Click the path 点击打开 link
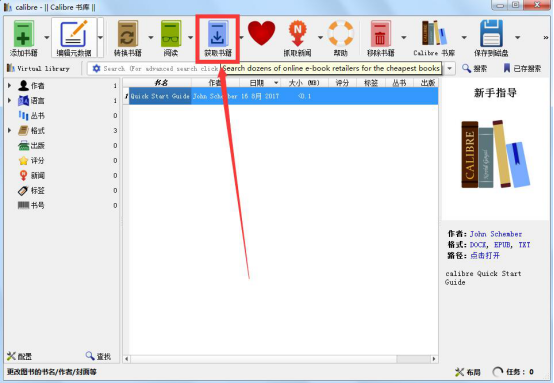This screenshot has height=383, width=554. point(485,255)
